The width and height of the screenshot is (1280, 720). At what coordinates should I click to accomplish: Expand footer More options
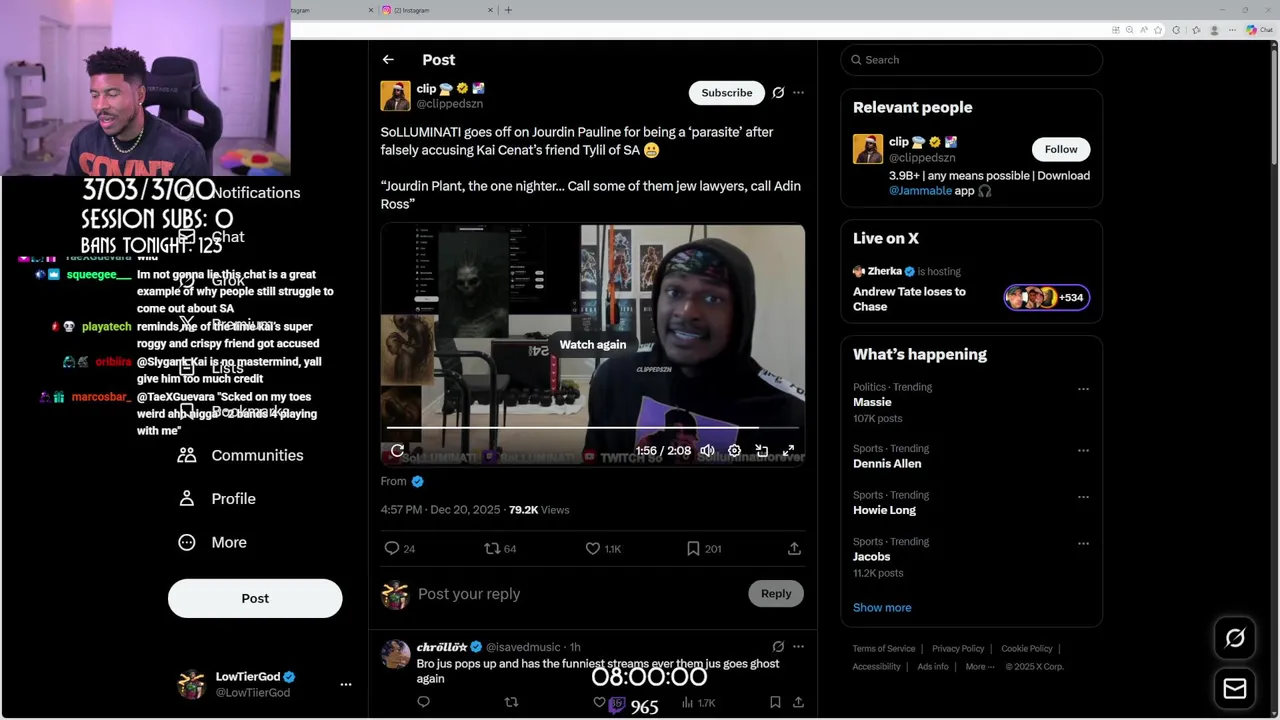point(980,667)
